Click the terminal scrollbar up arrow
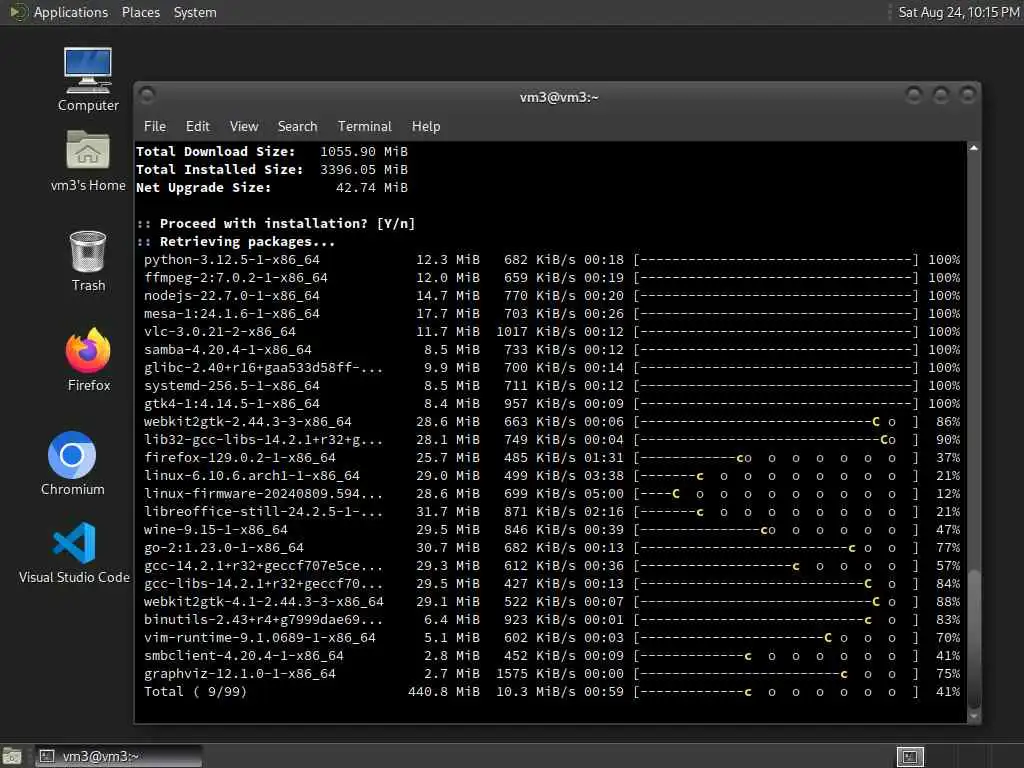1024x768 pixels. pyautogui.click(x=974, y=148)
